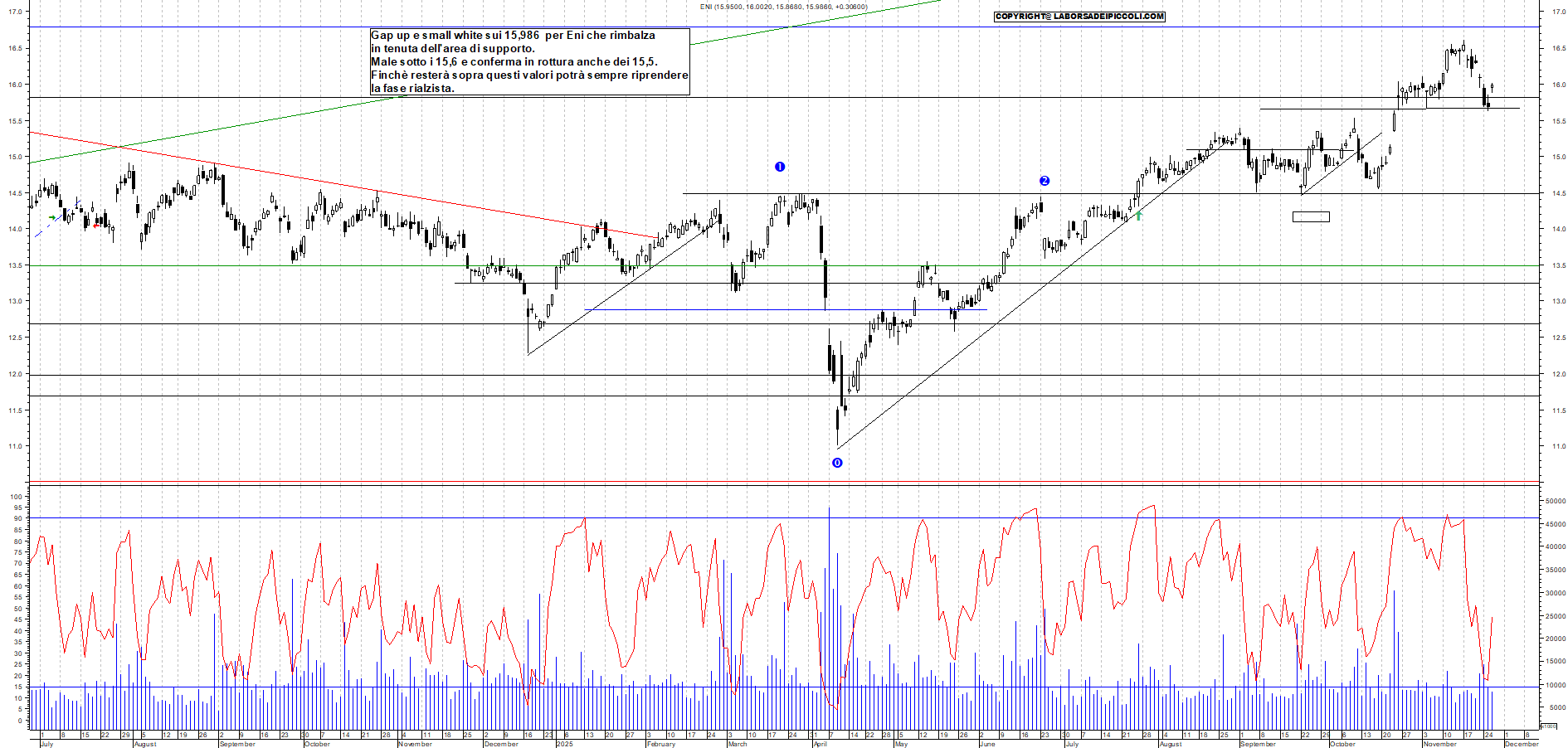This screenshot has height=748, width=1568.
Task: Select the blue circled ❷ wave marker
Action: click(x=1045, y=179)
